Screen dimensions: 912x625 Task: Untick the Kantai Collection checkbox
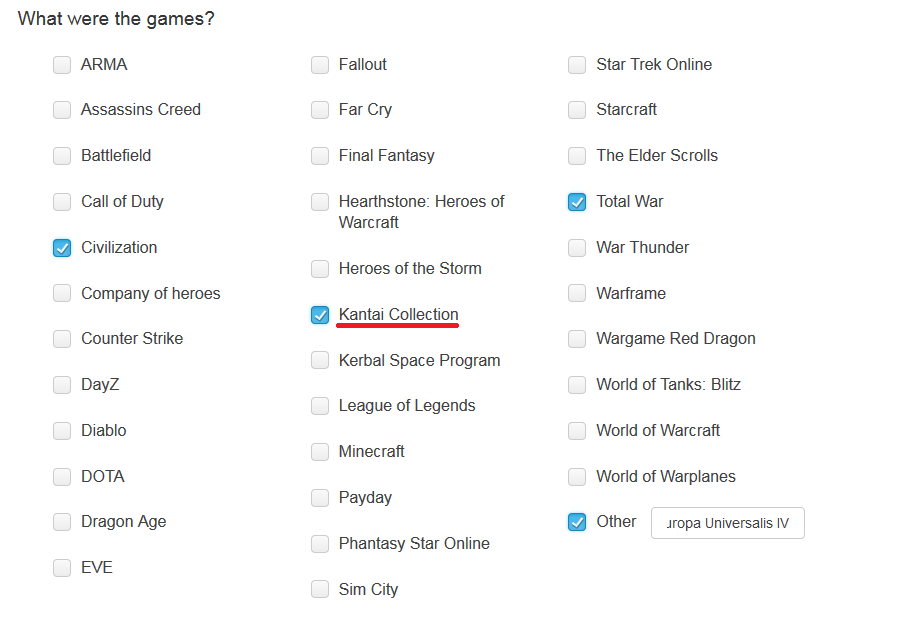coord(320,315)
